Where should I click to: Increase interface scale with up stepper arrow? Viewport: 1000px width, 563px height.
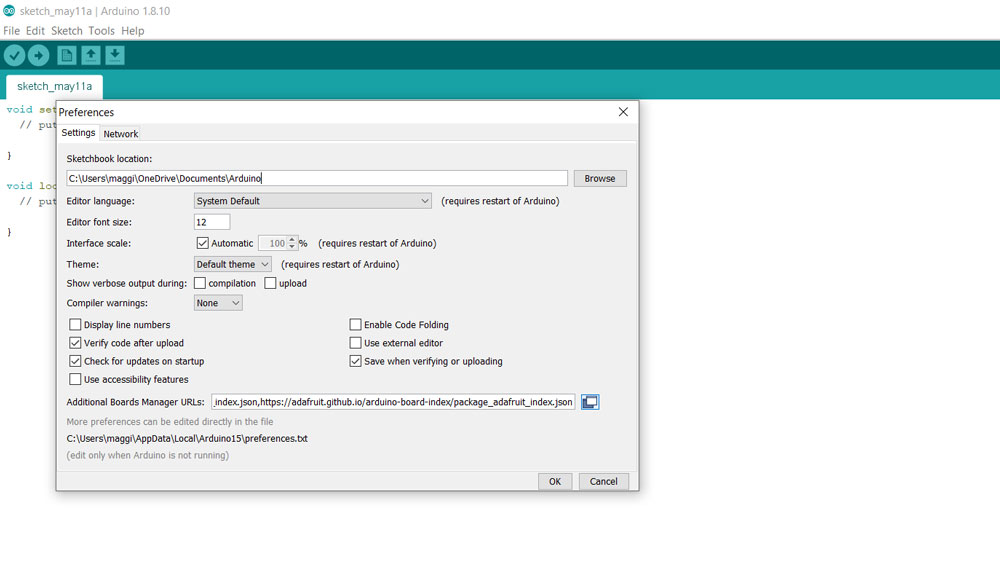[292, 240]
